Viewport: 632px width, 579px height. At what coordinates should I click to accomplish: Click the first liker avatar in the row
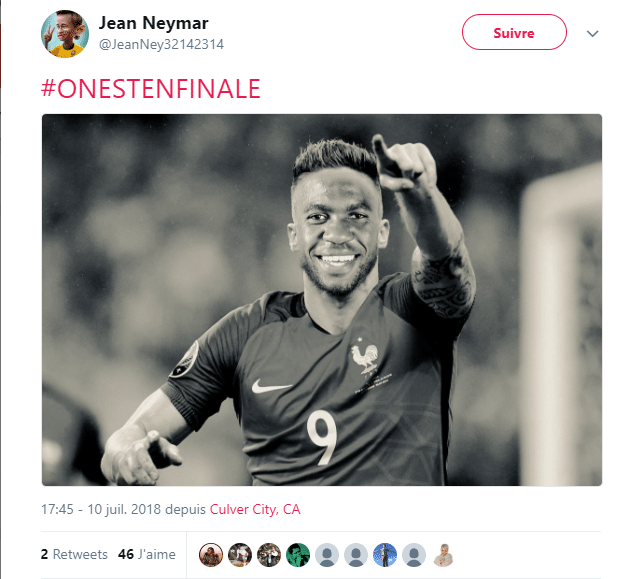pos(211,554)
